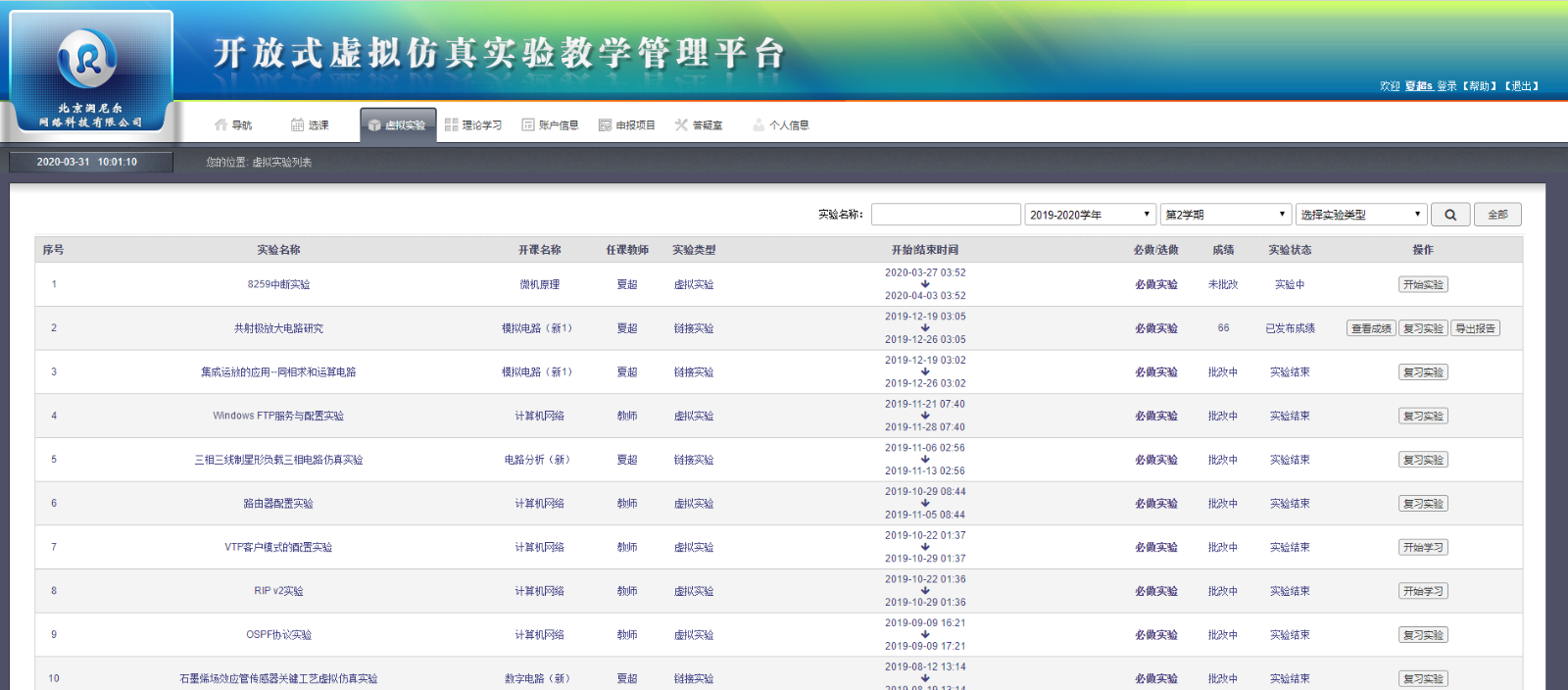Open the 个人信息 menu item
The width and height of the screenshot is (1568, 690).
(x=789, y=125)
